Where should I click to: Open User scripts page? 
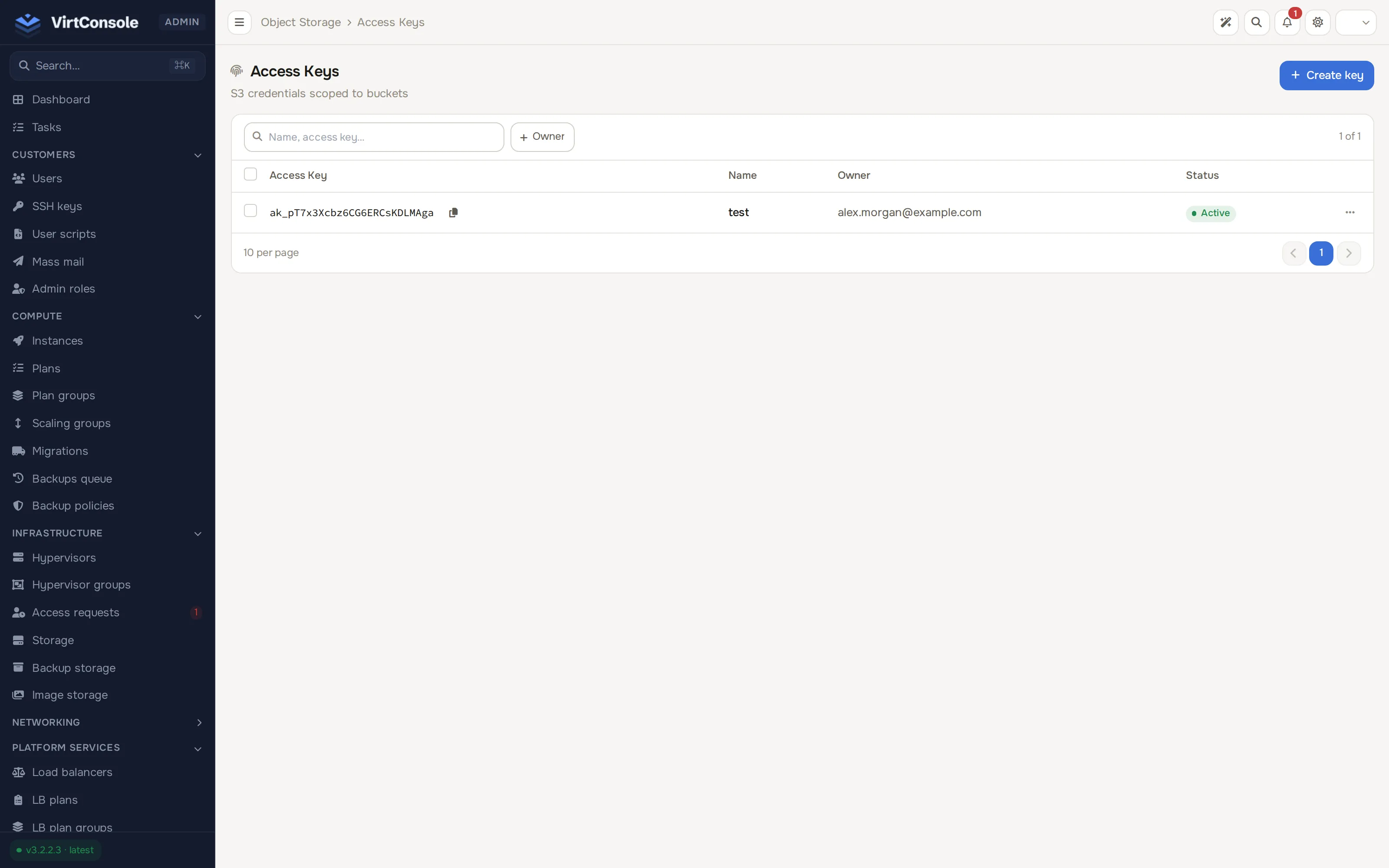(x=108, y=233)
